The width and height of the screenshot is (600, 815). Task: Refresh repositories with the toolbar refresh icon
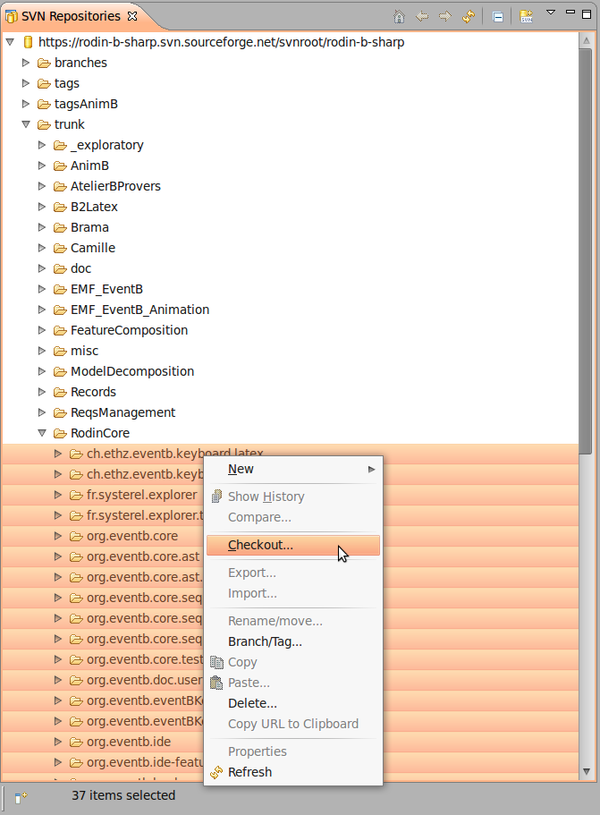click(x=468, y=17)
